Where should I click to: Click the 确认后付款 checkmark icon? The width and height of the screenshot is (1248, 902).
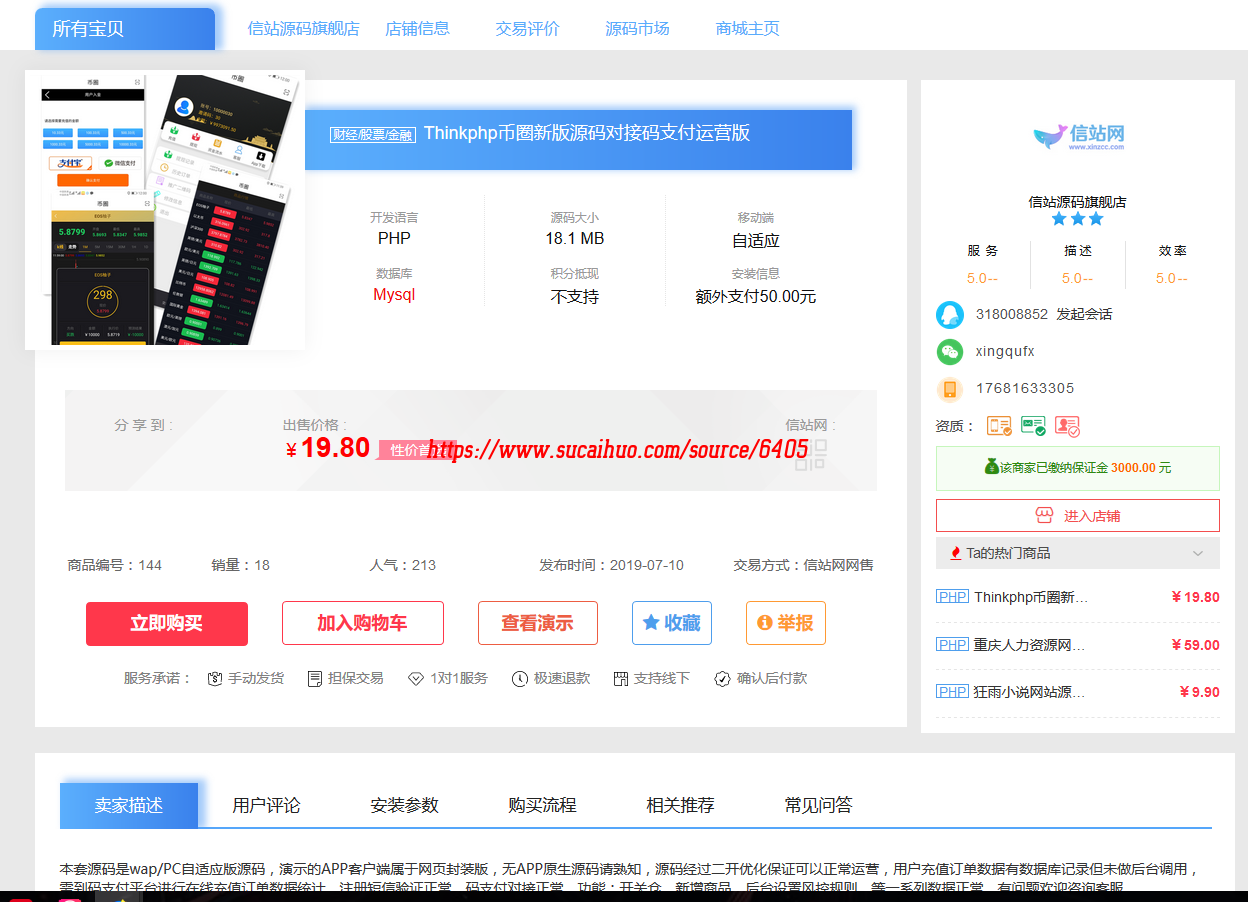coord(722,679)
